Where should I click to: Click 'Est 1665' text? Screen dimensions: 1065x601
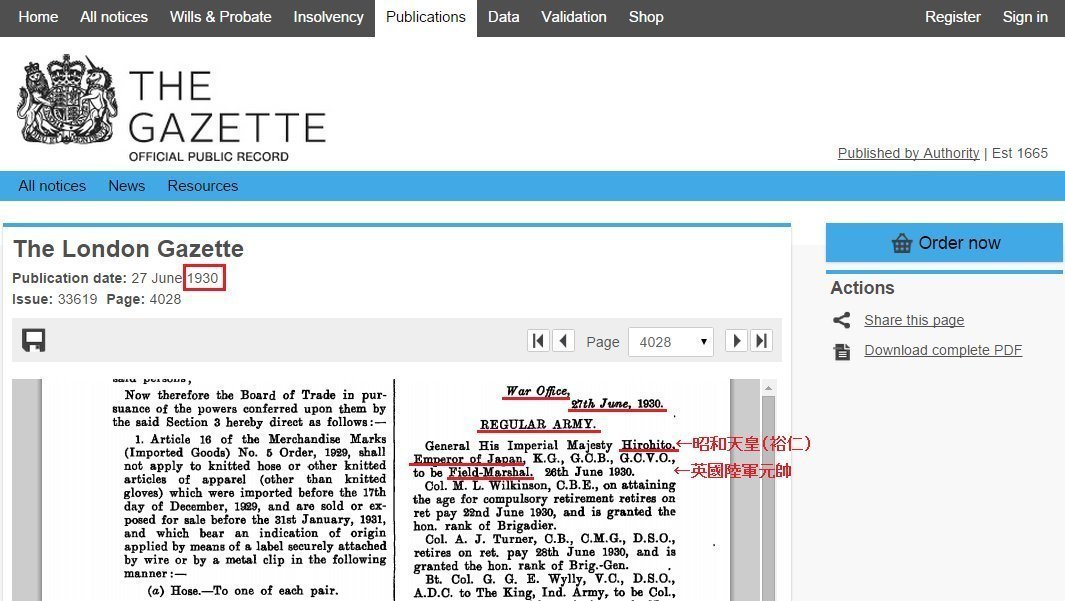coord(1019,153)
